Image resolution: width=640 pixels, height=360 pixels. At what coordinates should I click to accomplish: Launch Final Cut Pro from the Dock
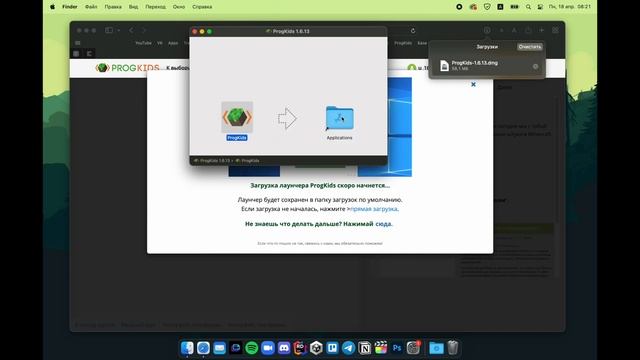point(381,348)
